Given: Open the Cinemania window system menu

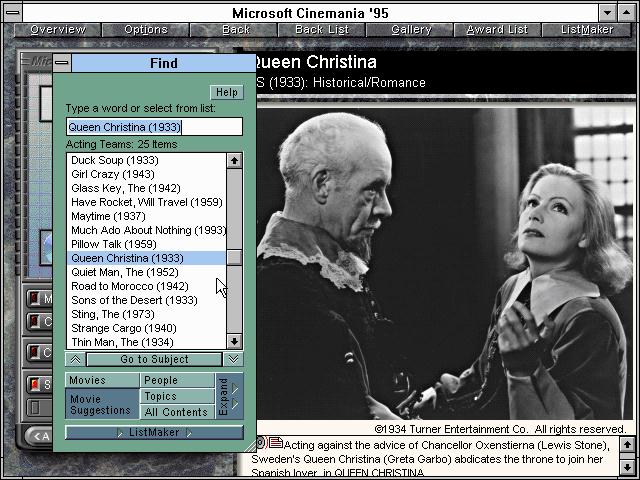Looking at the screenshot, I should point(13,12).
